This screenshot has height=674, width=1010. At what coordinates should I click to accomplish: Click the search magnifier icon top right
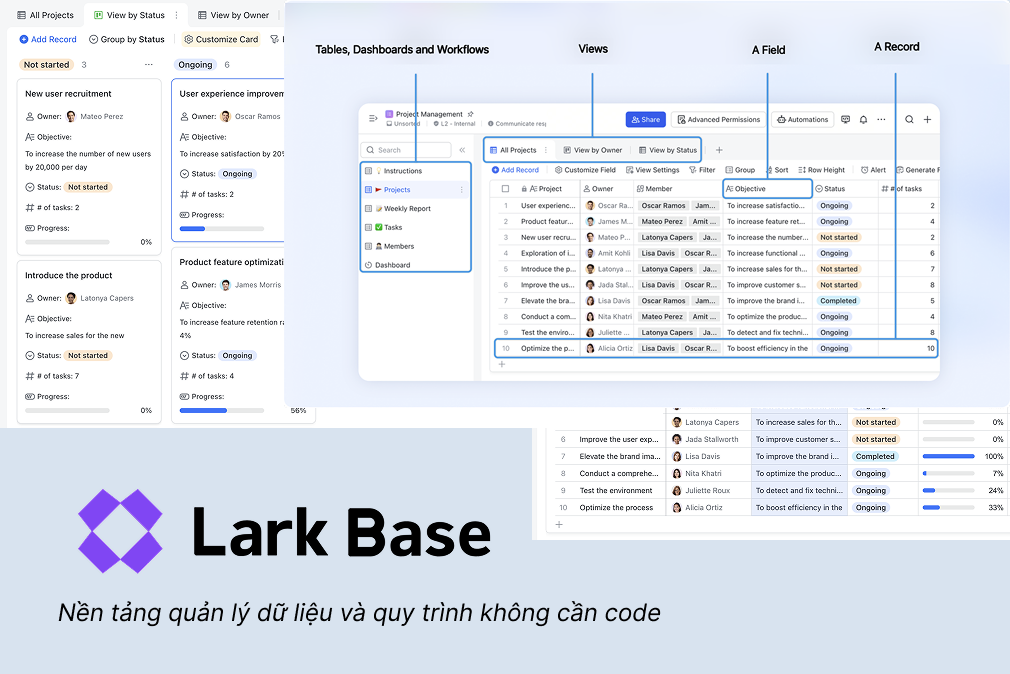pyautogui.click(x=908, y=119)
